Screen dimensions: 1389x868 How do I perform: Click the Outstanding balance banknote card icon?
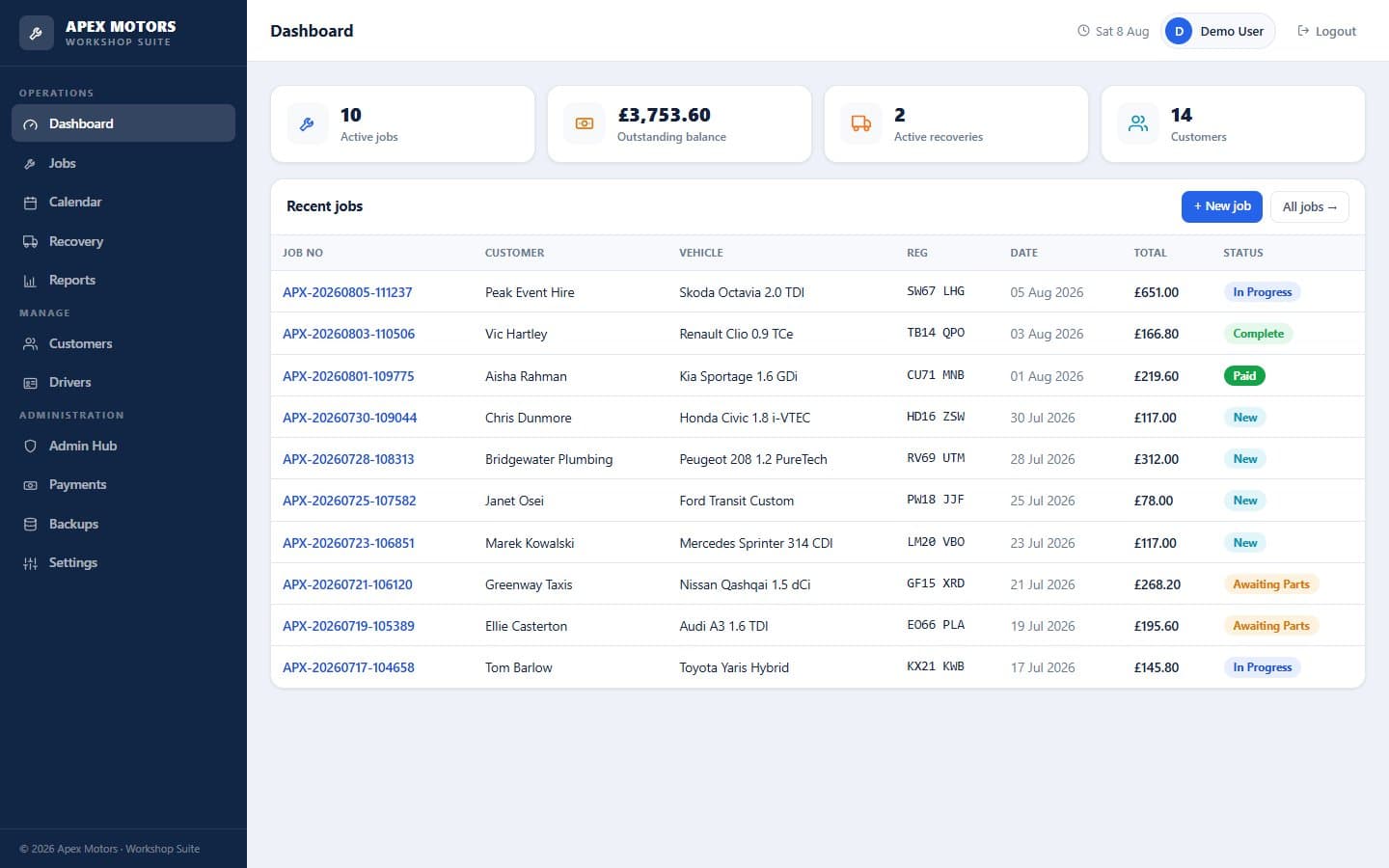584,123
